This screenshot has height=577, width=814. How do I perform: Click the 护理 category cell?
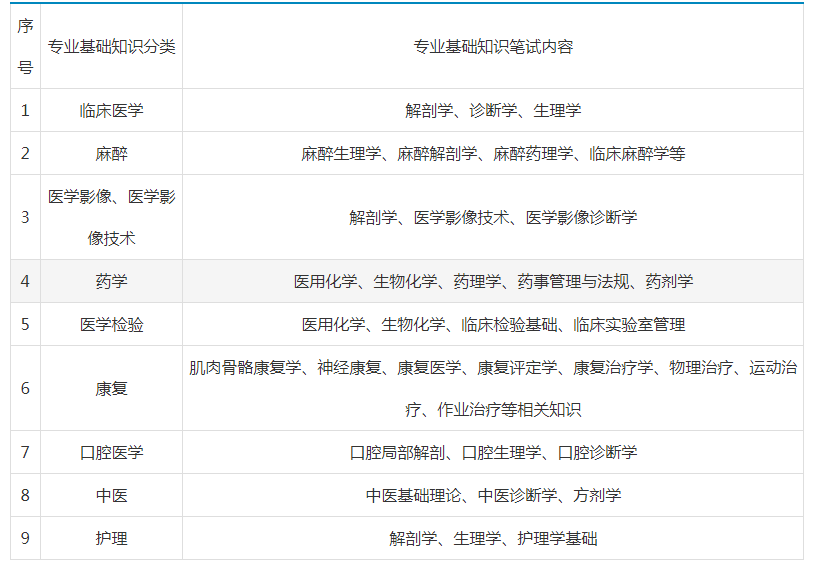pos(111,538)
